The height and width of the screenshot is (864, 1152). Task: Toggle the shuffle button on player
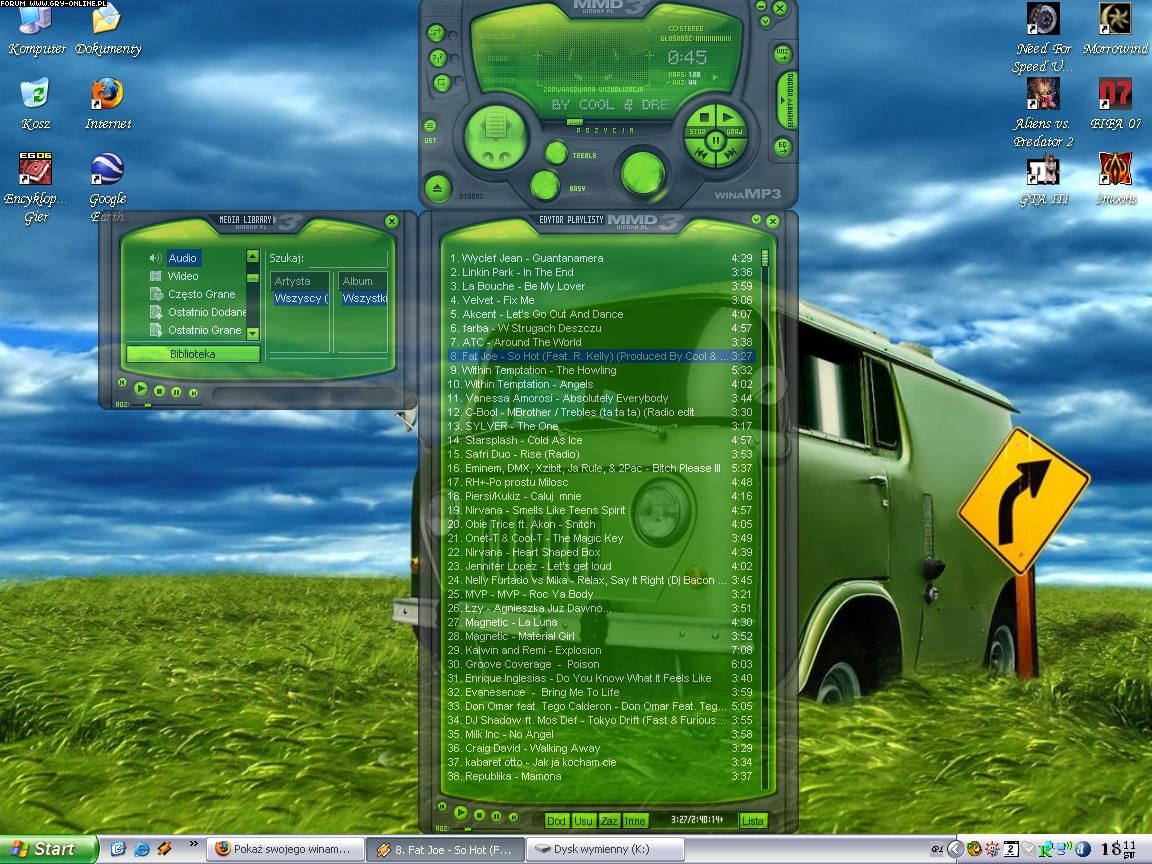[x=437, y=33]
